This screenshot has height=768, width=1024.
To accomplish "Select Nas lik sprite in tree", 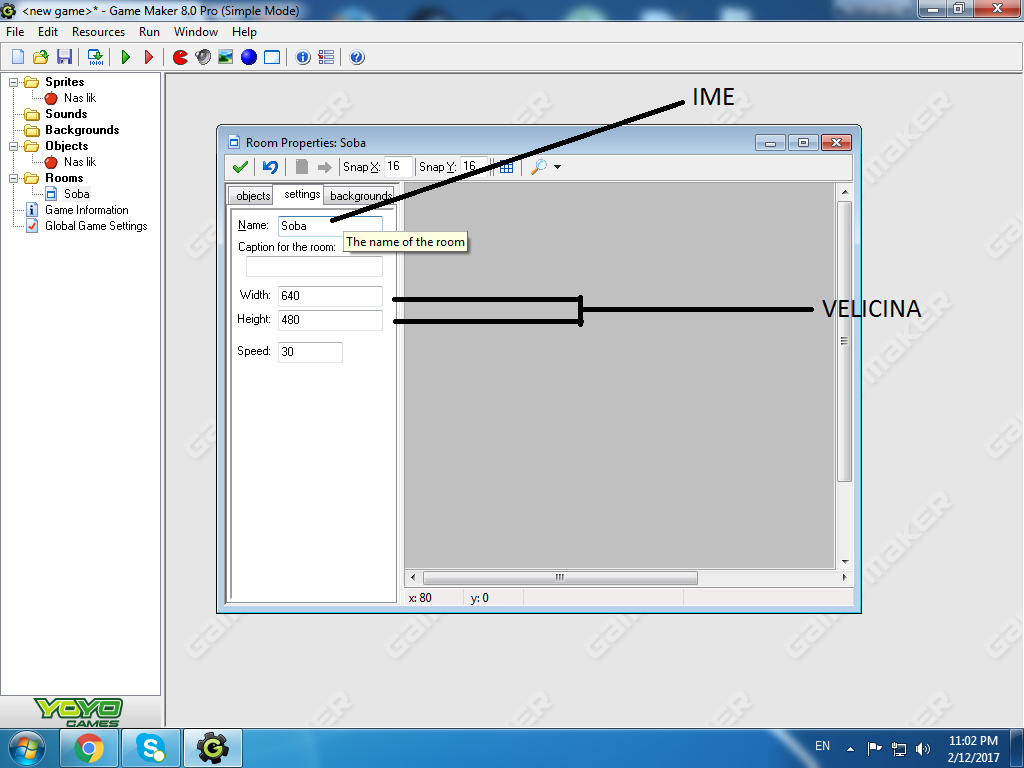I will point(80,98).
